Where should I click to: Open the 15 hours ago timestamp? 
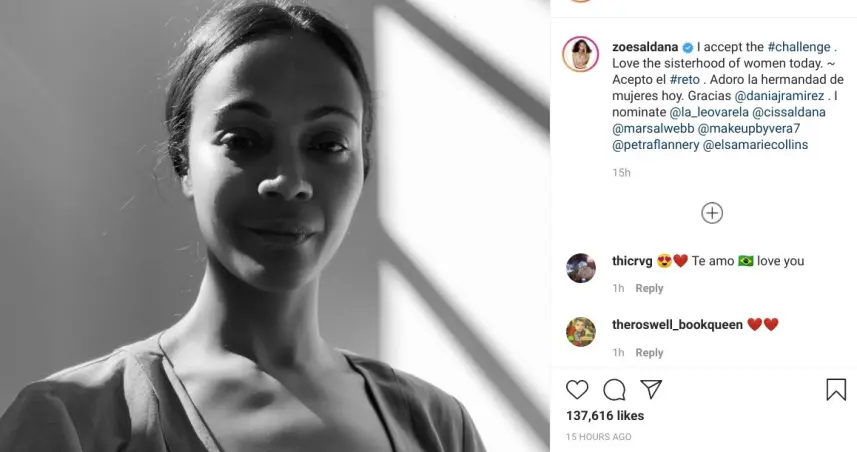point(598,437)
